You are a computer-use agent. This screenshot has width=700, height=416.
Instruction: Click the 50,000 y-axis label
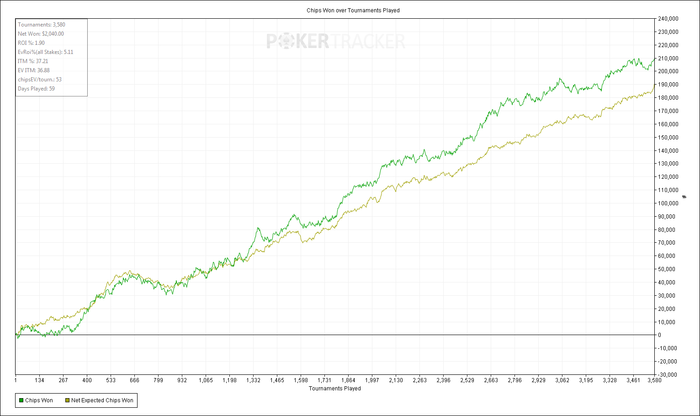668,269
